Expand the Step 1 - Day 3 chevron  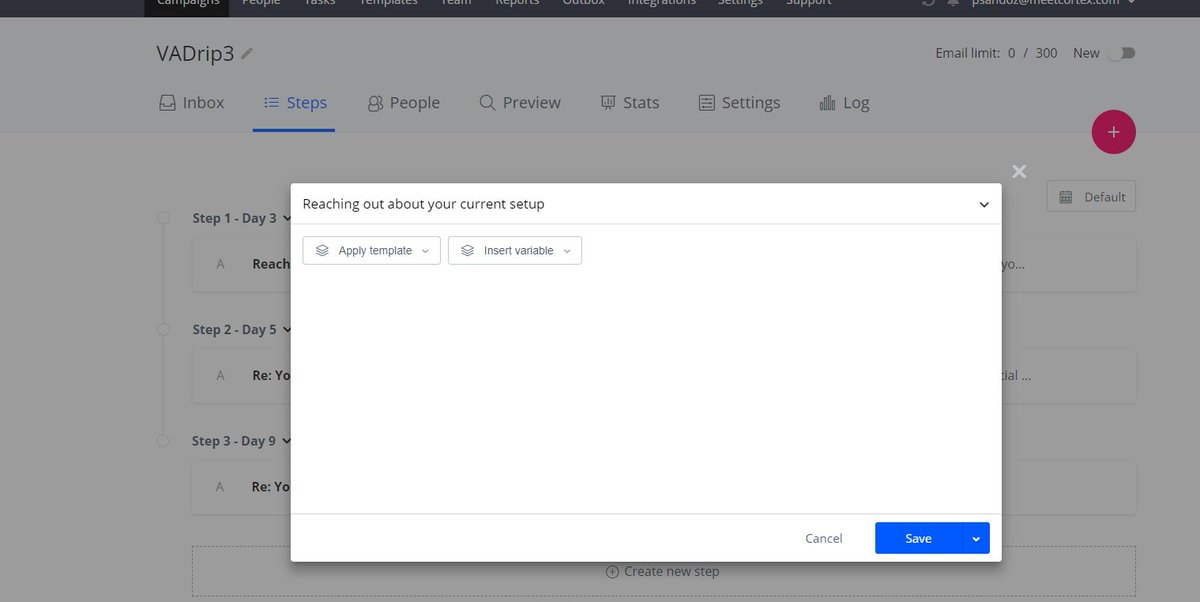point(287,218)
